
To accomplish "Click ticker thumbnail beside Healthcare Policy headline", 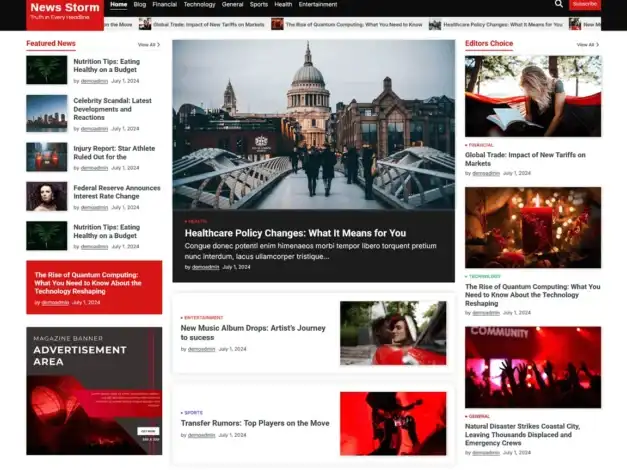I will [x=435, y=24].
